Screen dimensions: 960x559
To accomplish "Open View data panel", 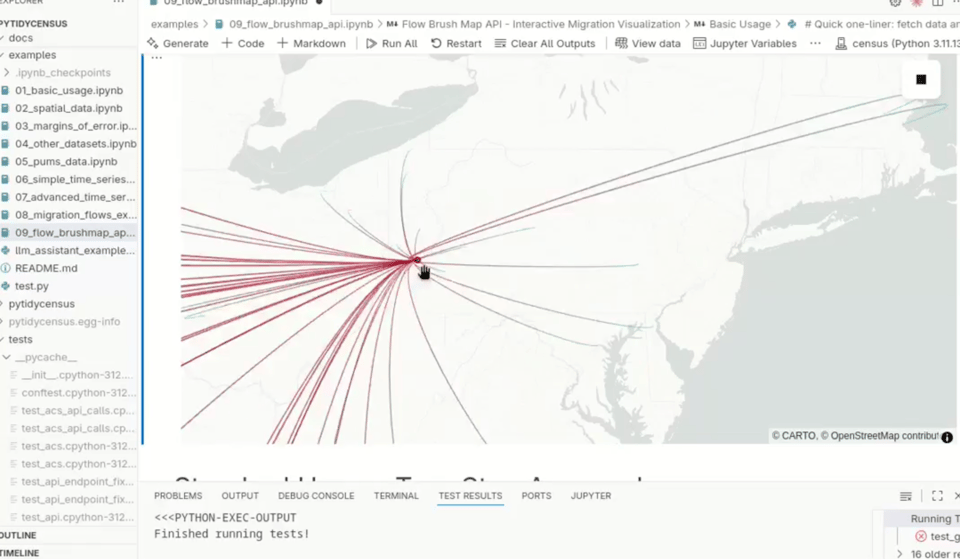I will click(x=648, y=43).
